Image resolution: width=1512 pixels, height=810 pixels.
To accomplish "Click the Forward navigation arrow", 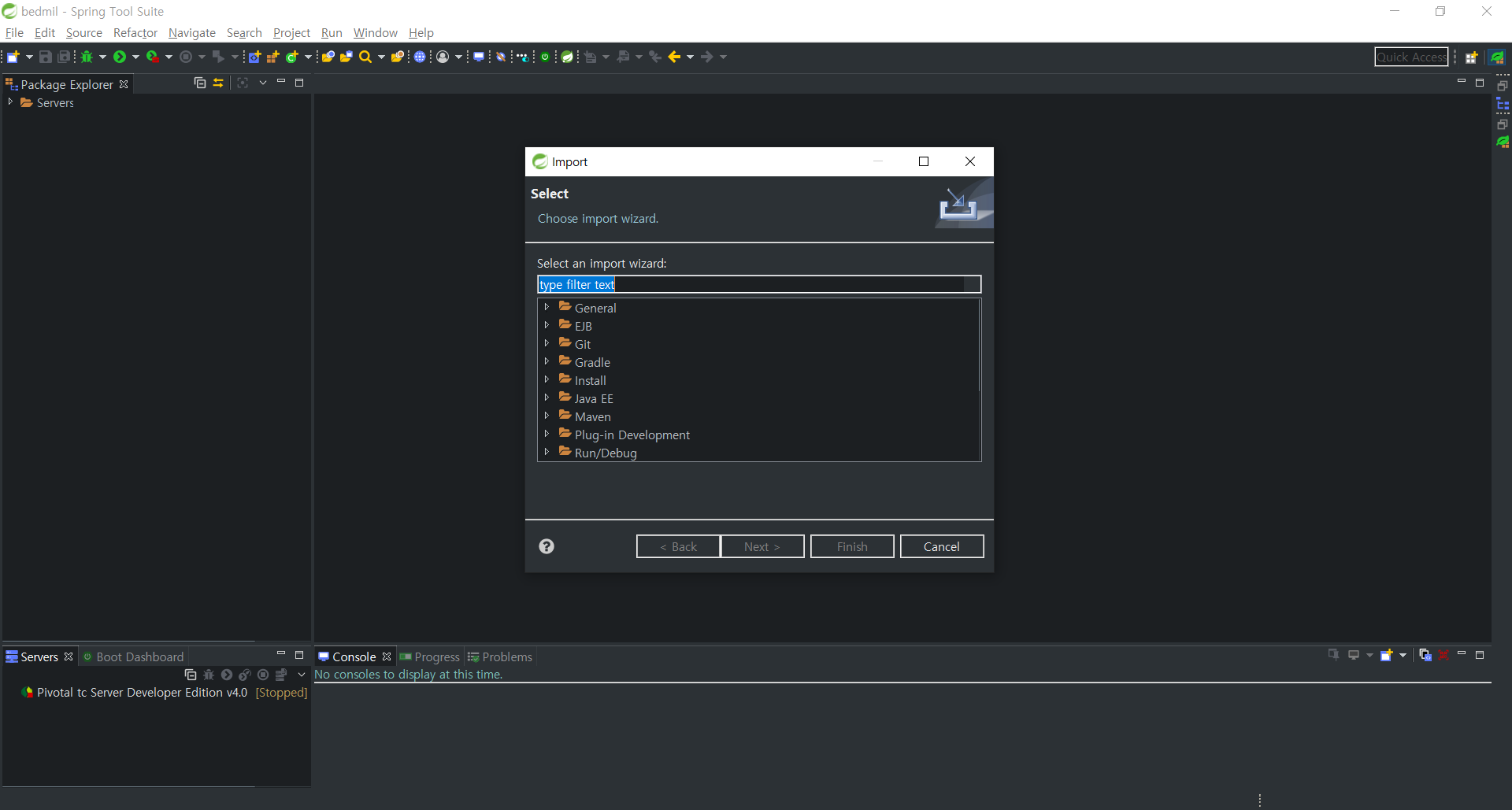I will [707, 57].
